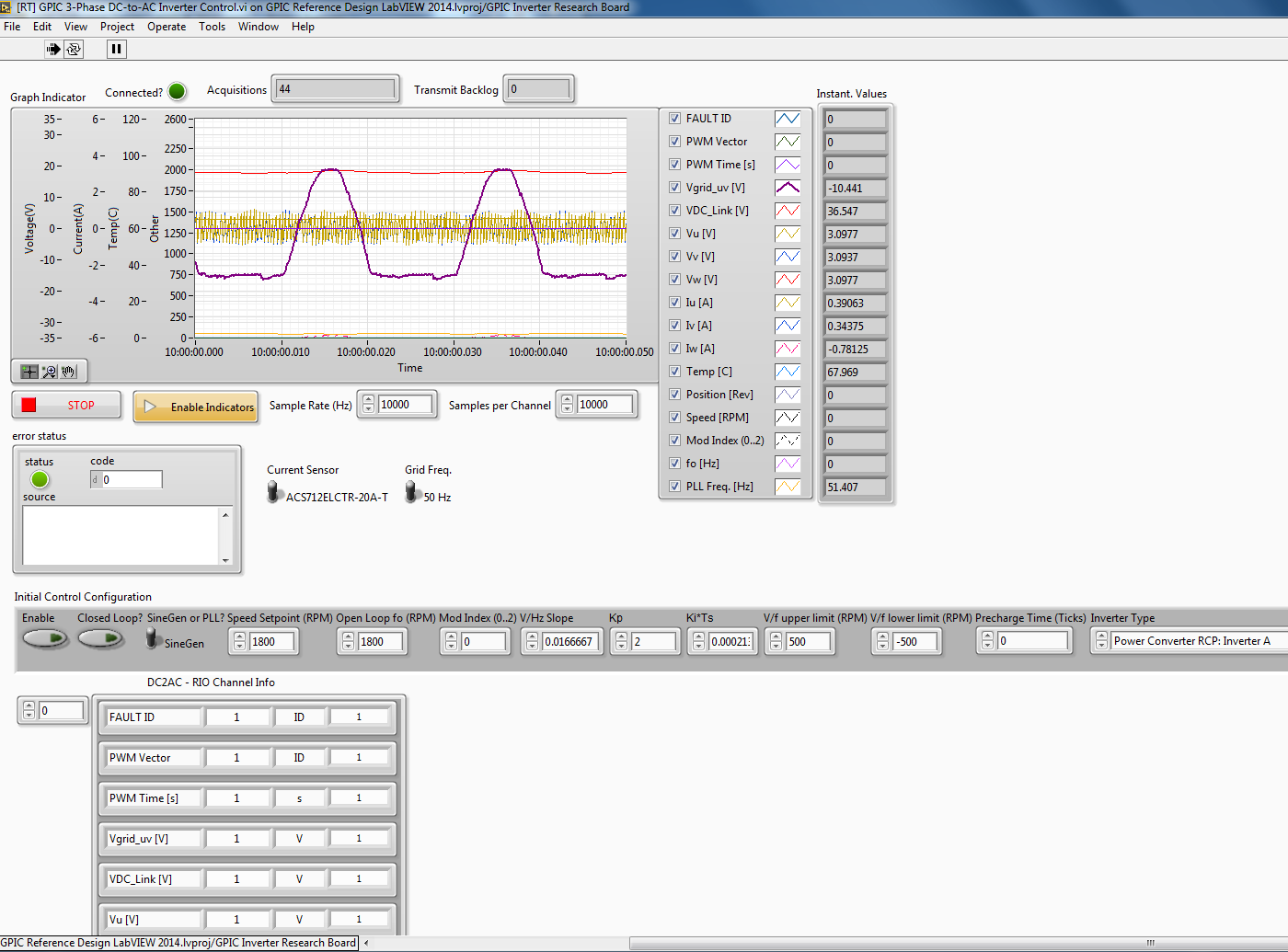Click the Mod Index (0..2) stepper arrows

tap(451, 642)
